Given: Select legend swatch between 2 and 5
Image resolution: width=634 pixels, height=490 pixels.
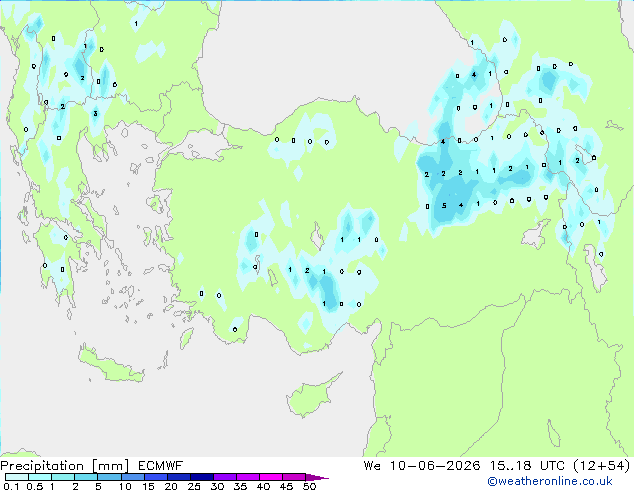Looking at the screenshot, I should 86,477.
